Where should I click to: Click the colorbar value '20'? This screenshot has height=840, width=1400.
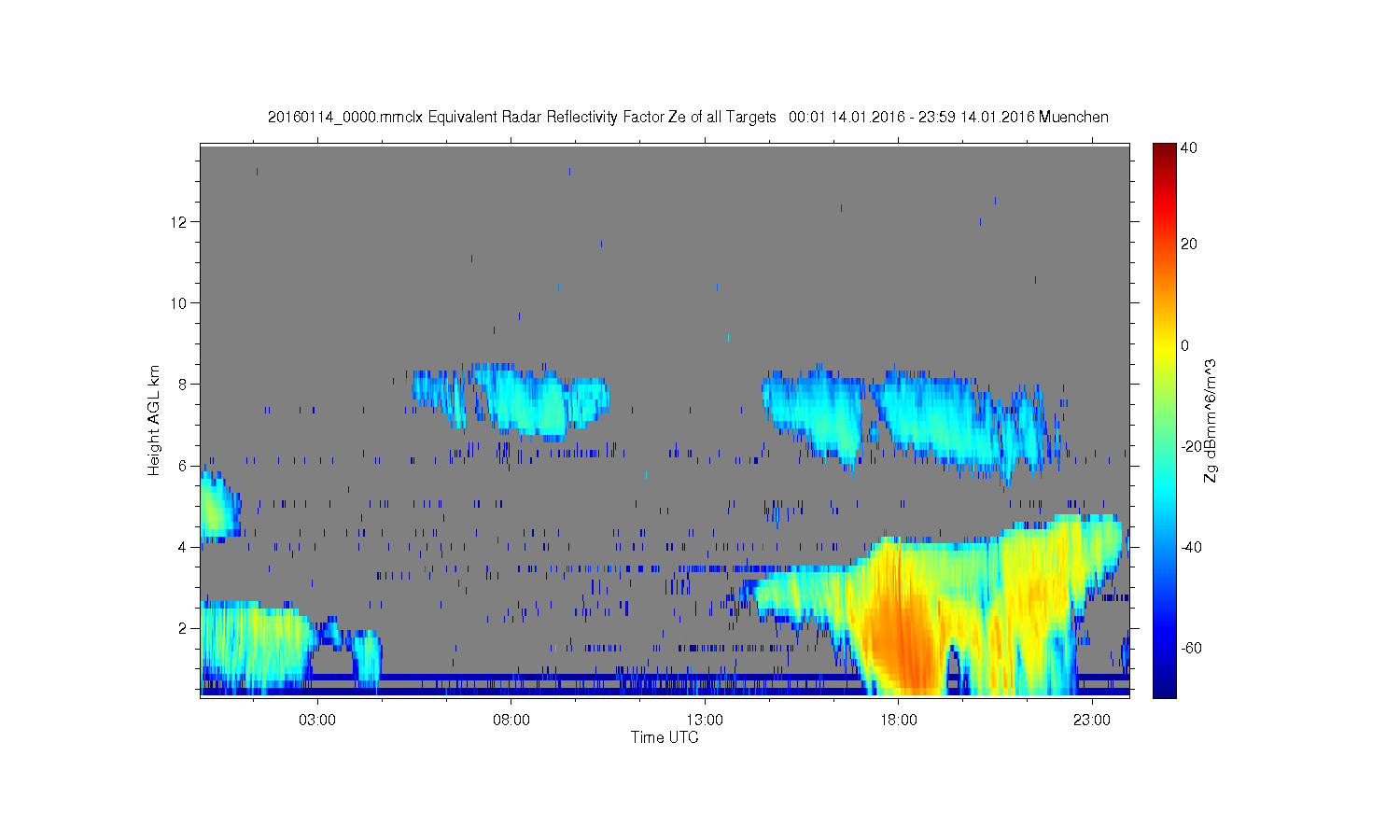tap(1189, 245)
